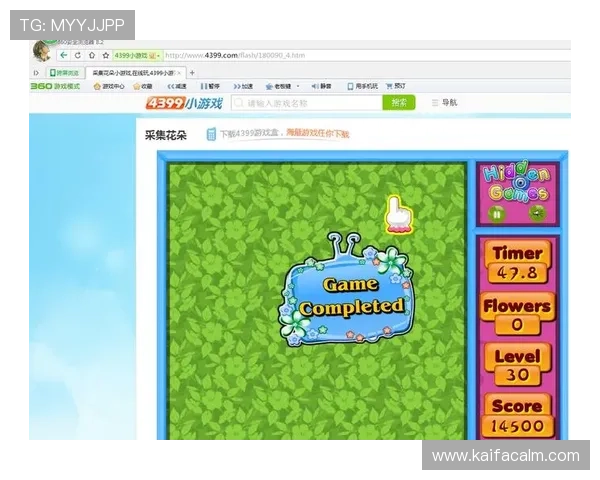Click the 4399小游戏 site logo
Screen dimensions: 600x480
click(x=184, y=103)
